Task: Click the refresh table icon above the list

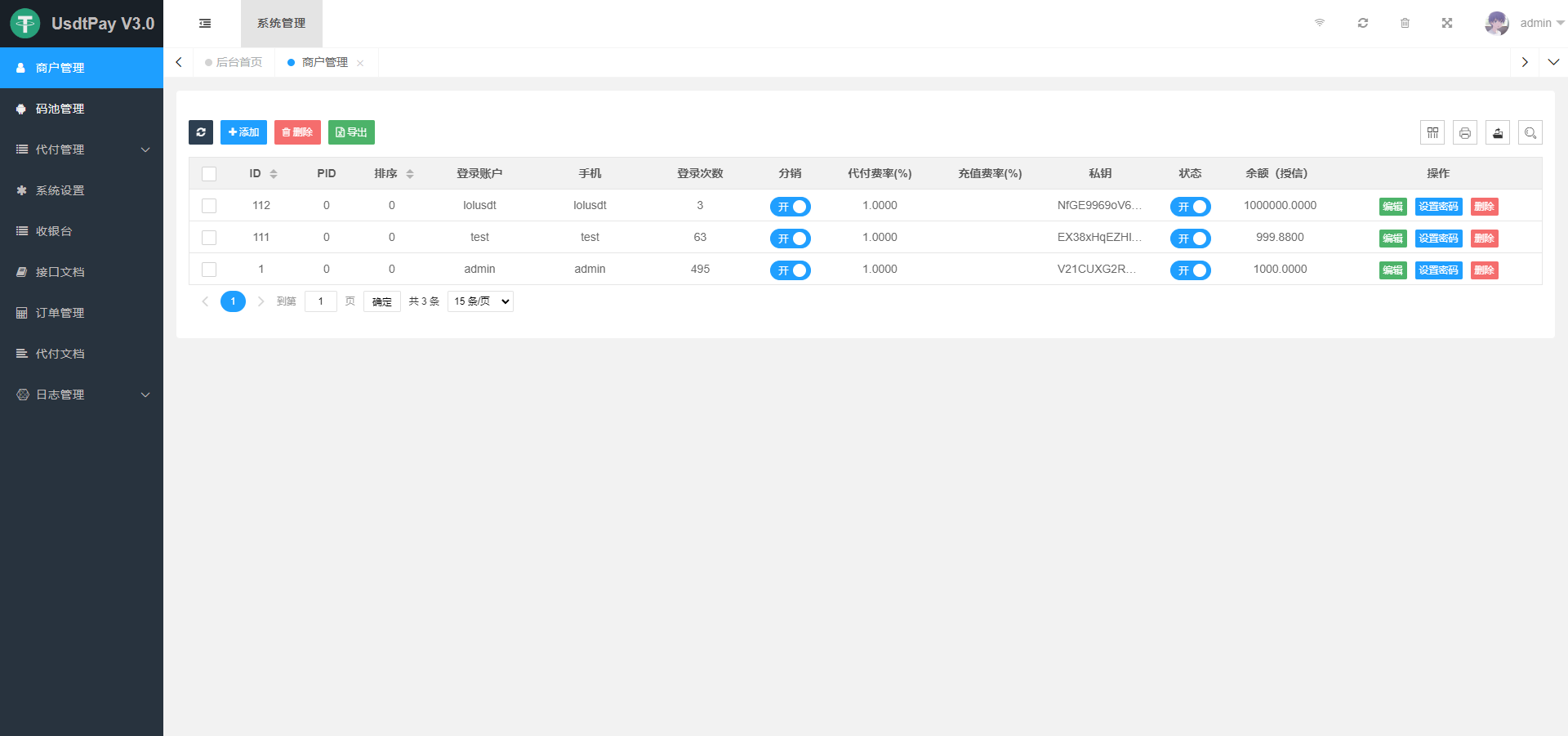Action: (x=201, y=132)
